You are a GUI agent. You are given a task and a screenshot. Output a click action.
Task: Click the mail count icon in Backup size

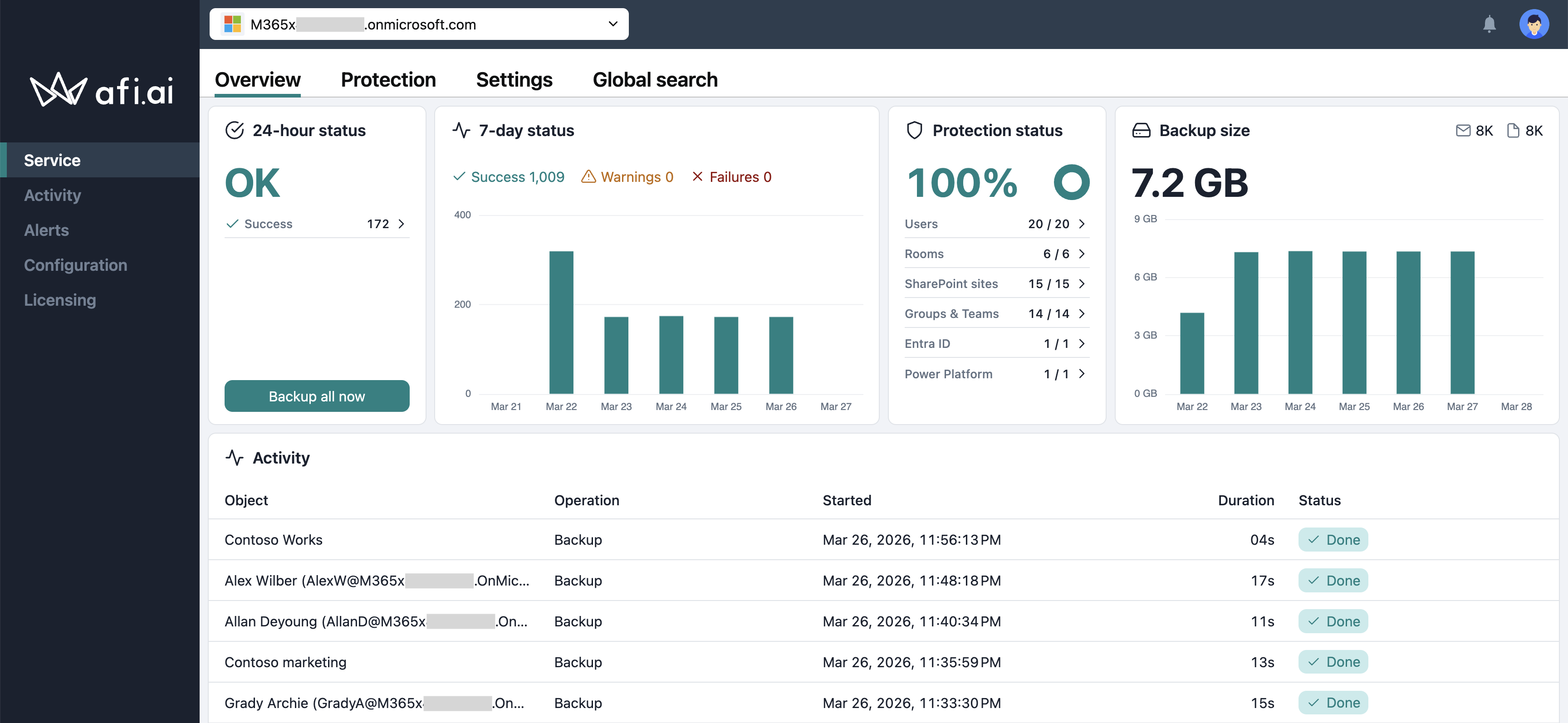click(x=1463, y=130)
